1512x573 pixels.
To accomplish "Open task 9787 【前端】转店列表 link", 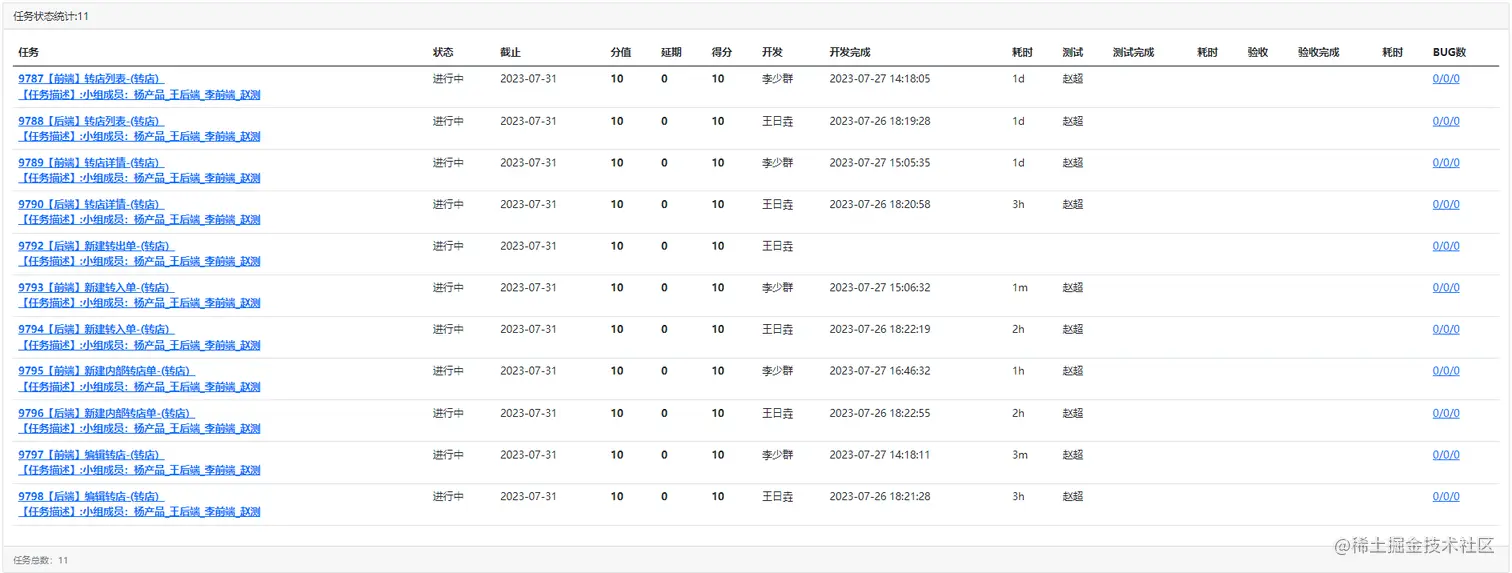I will (x=90, y=78).
